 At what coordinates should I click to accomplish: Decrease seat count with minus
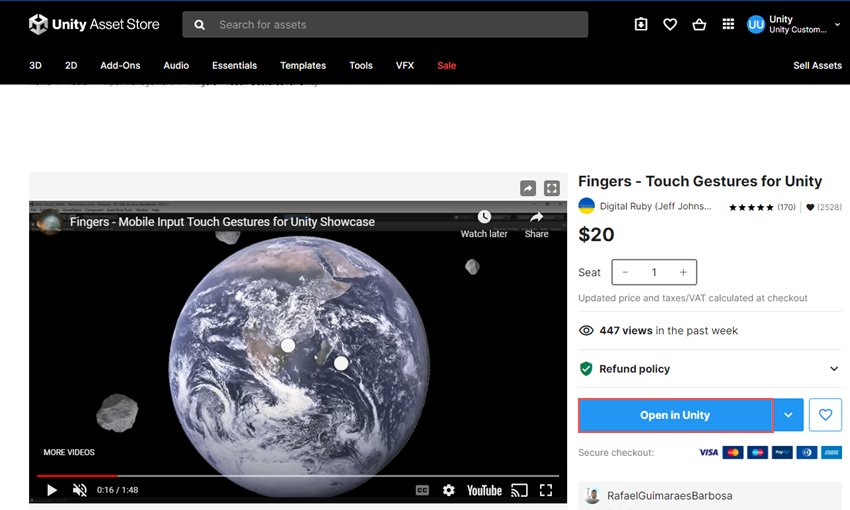pos(625,272)
